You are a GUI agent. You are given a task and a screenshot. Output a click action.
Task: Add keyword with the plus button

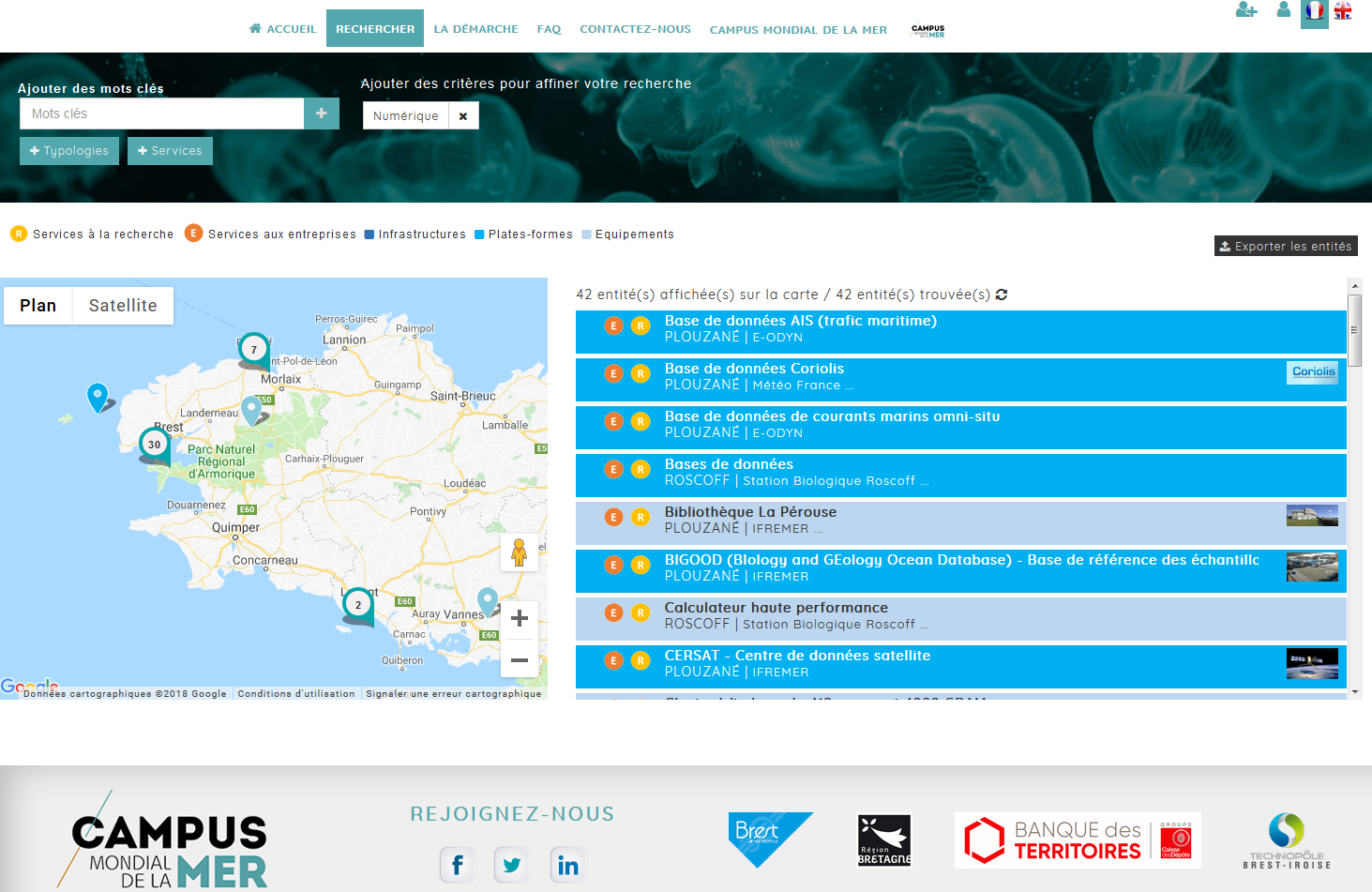322,113
